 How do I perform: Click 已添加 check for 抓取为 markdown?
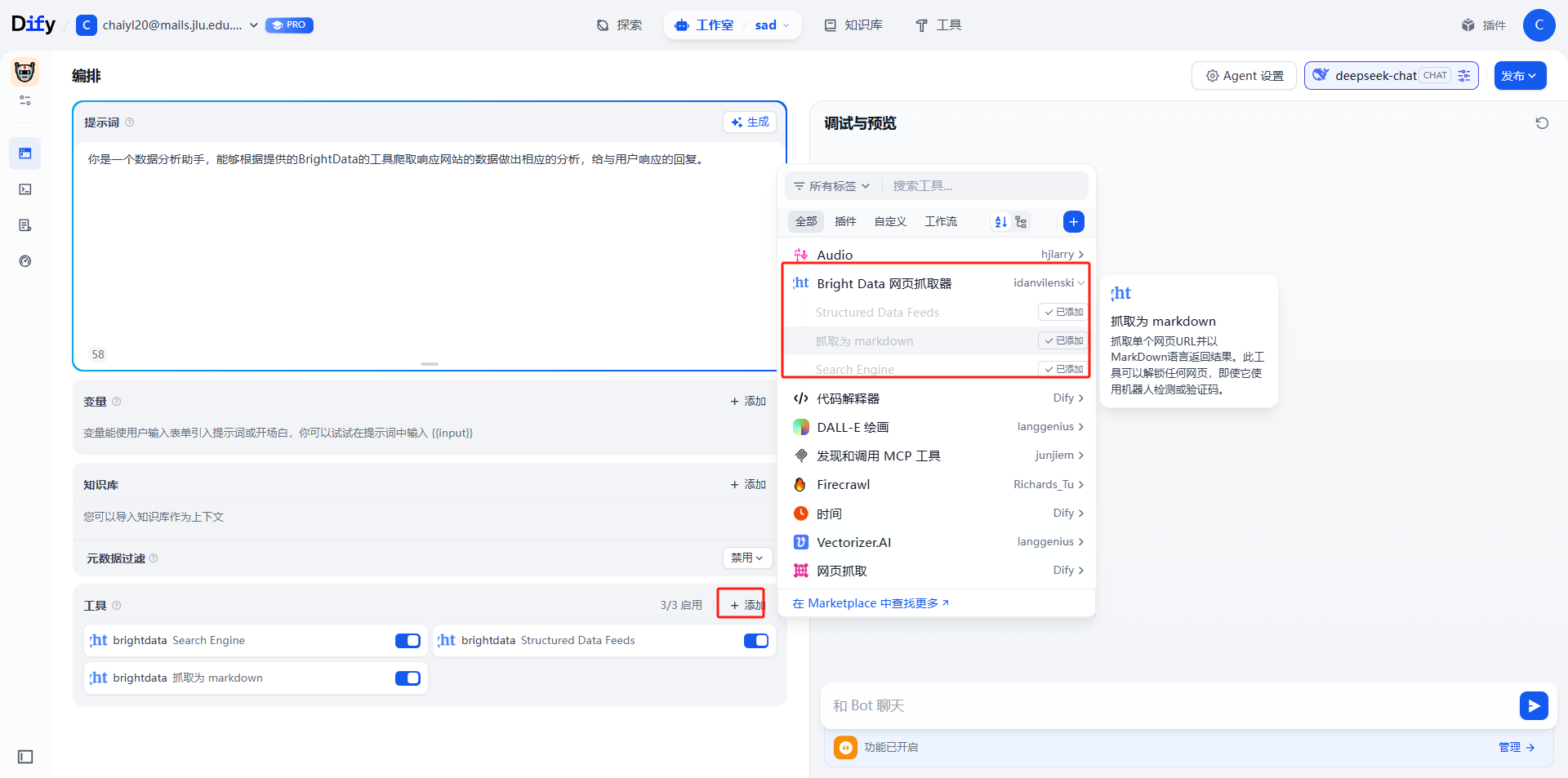[x=1062, y=340]
